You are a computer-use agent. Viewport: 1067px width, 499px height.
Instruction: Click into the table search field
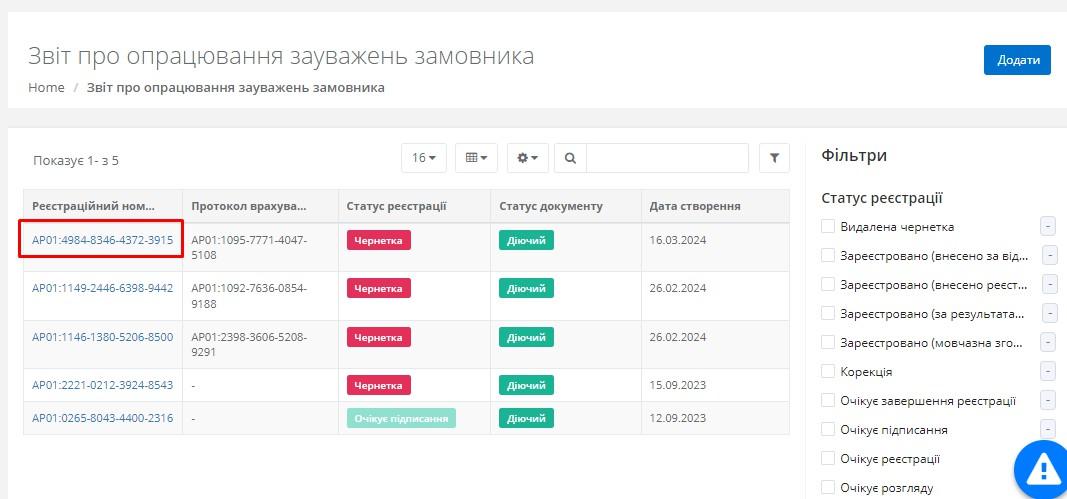tap(667, 158)
